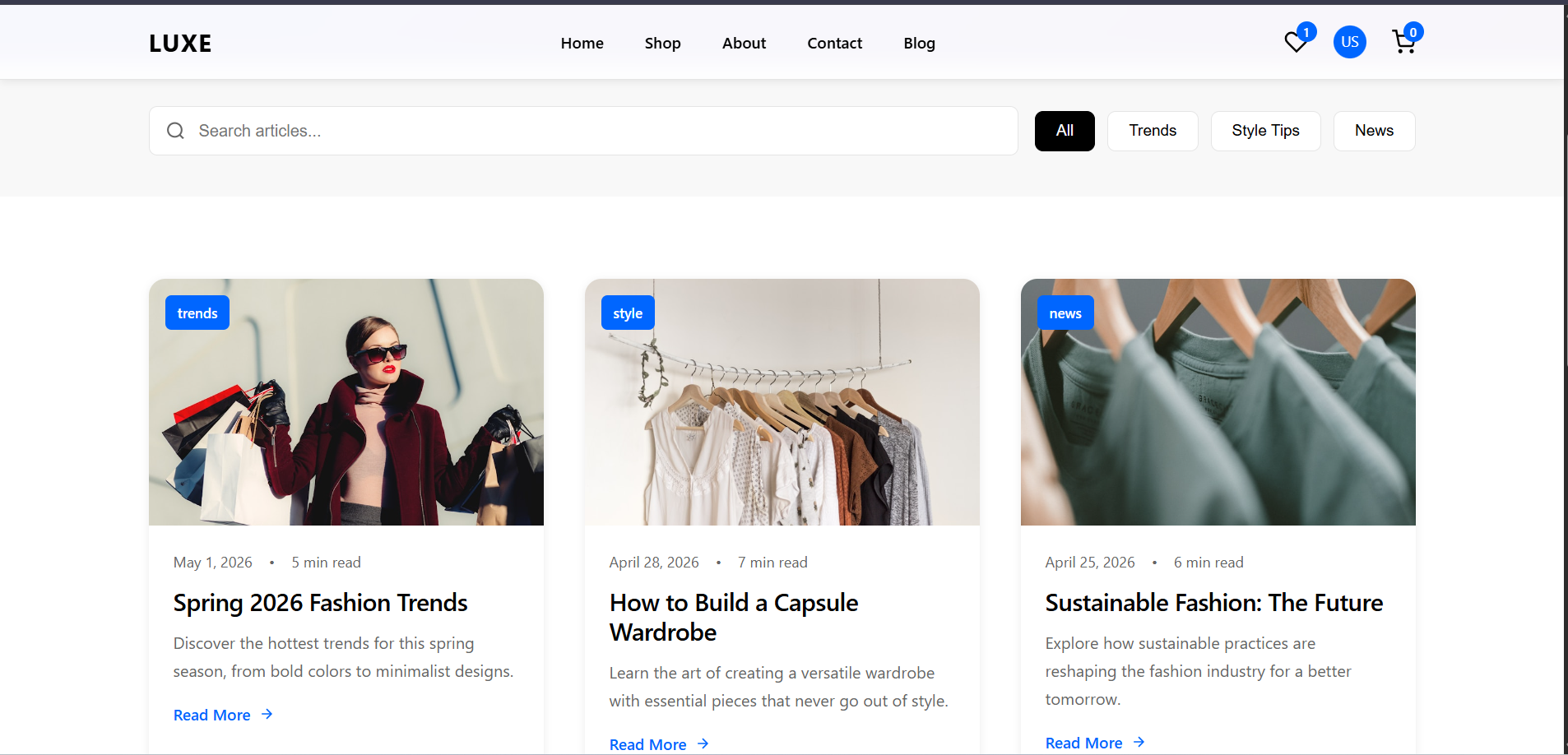Click the May 1, 2026 date

tap(213, 563)
